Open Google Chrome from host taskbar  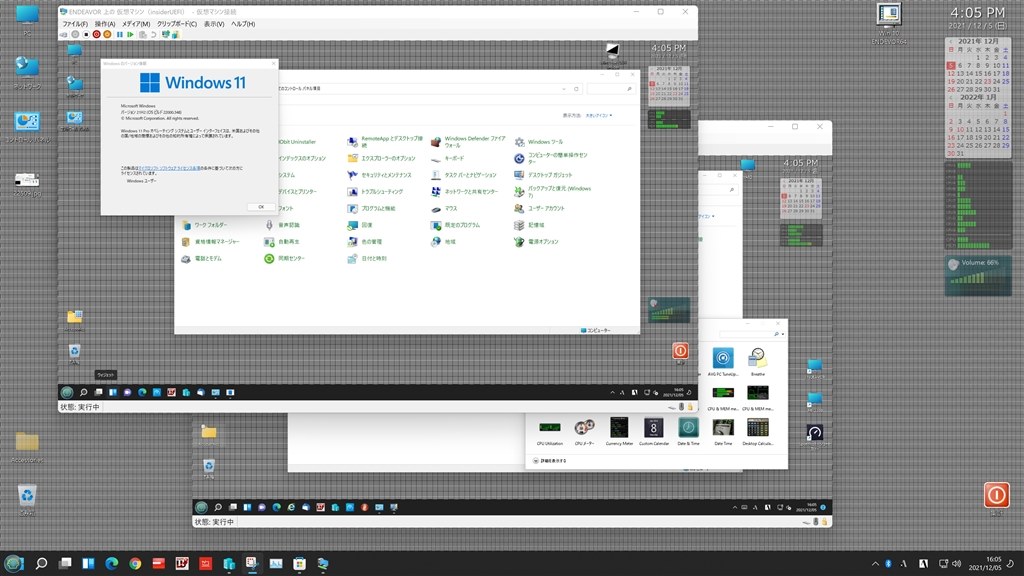pos(135,563)
